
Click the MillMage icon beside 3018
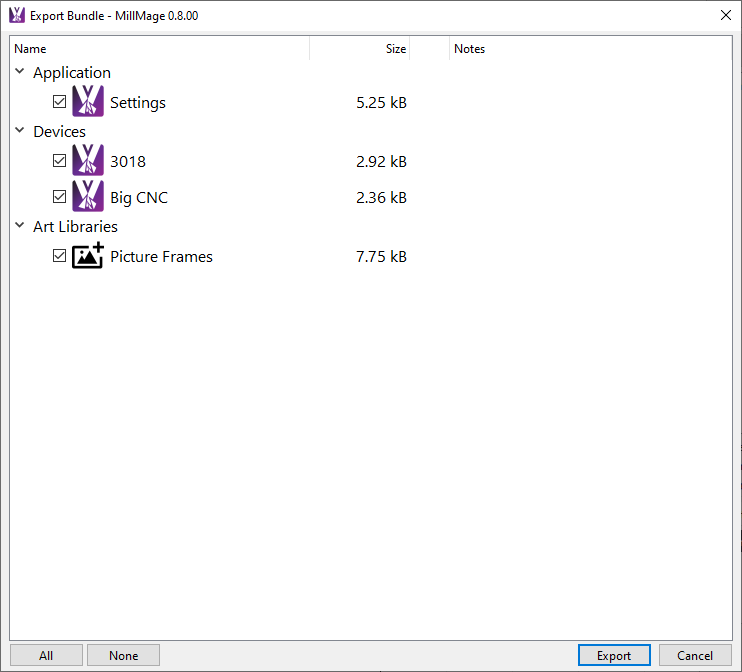(88, 161)
